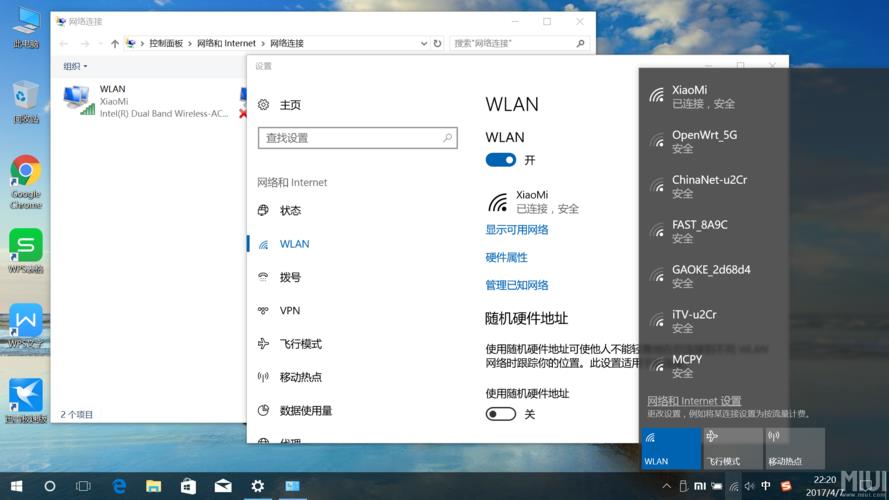Switch to Settings app on the taskbar

coord(257,486)
